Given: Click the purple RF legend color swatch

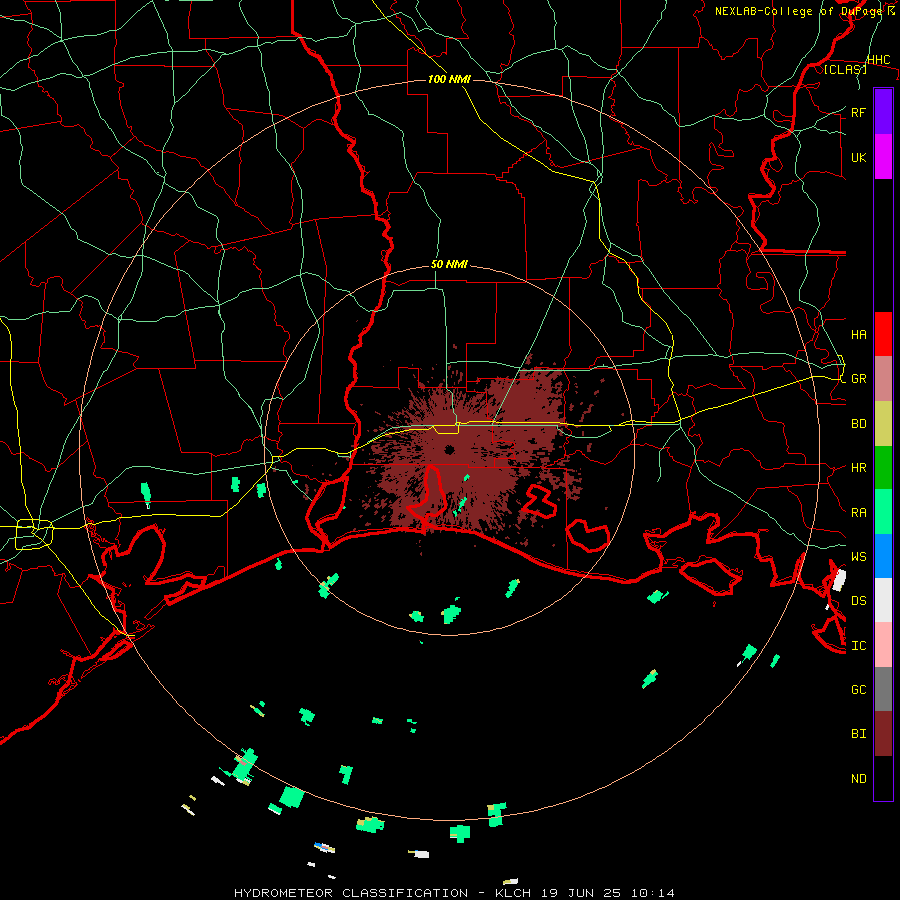Looking at the screenshot, I should 883,112.
